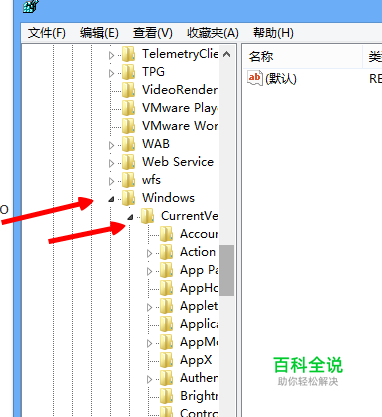Image resolution: width=382 pixels, height=417 pixels.
Task: Click the ab string value icon
Action: (255, 78)
